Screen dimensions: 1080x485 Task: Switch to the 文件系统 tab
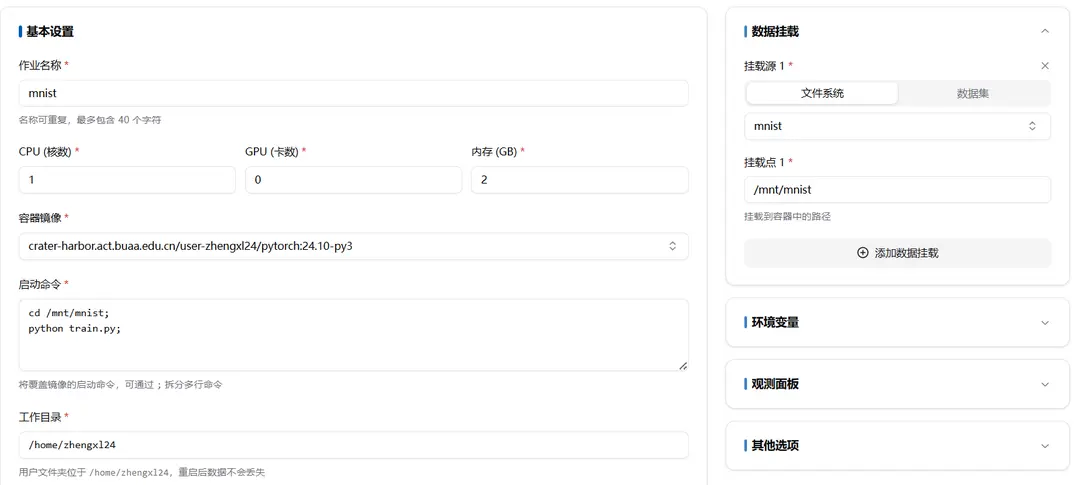(822, 93)
